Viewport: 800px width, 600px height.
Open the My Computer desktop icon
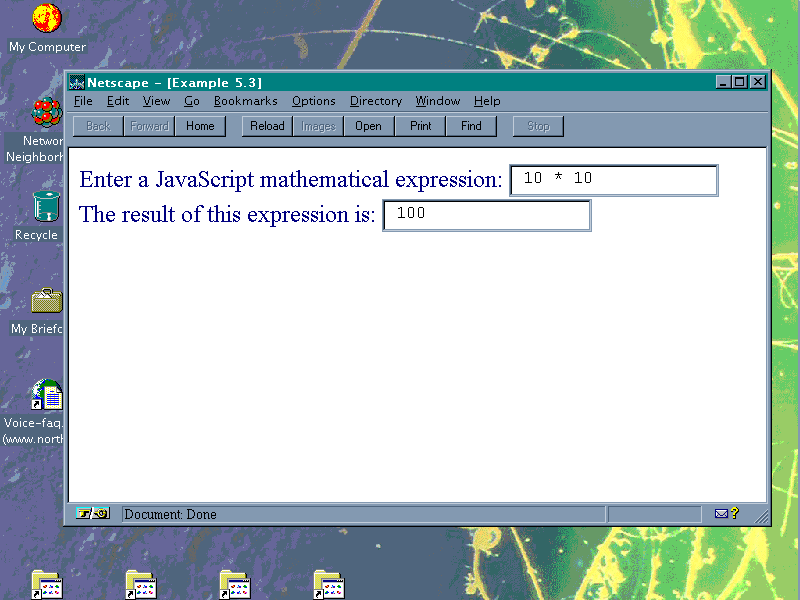(46, 18)
